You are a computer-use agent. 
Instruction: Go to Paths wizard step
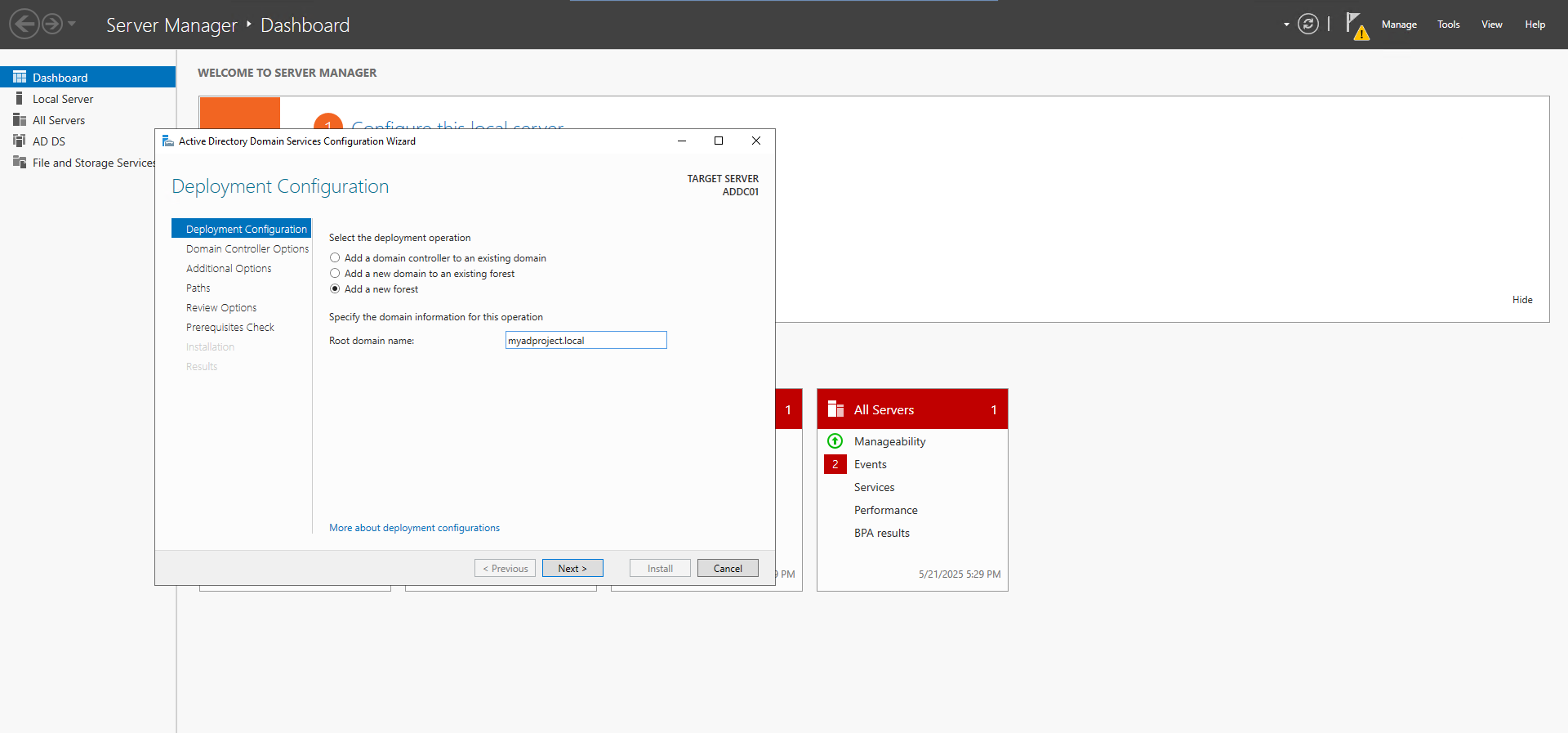tap(198, 288)
